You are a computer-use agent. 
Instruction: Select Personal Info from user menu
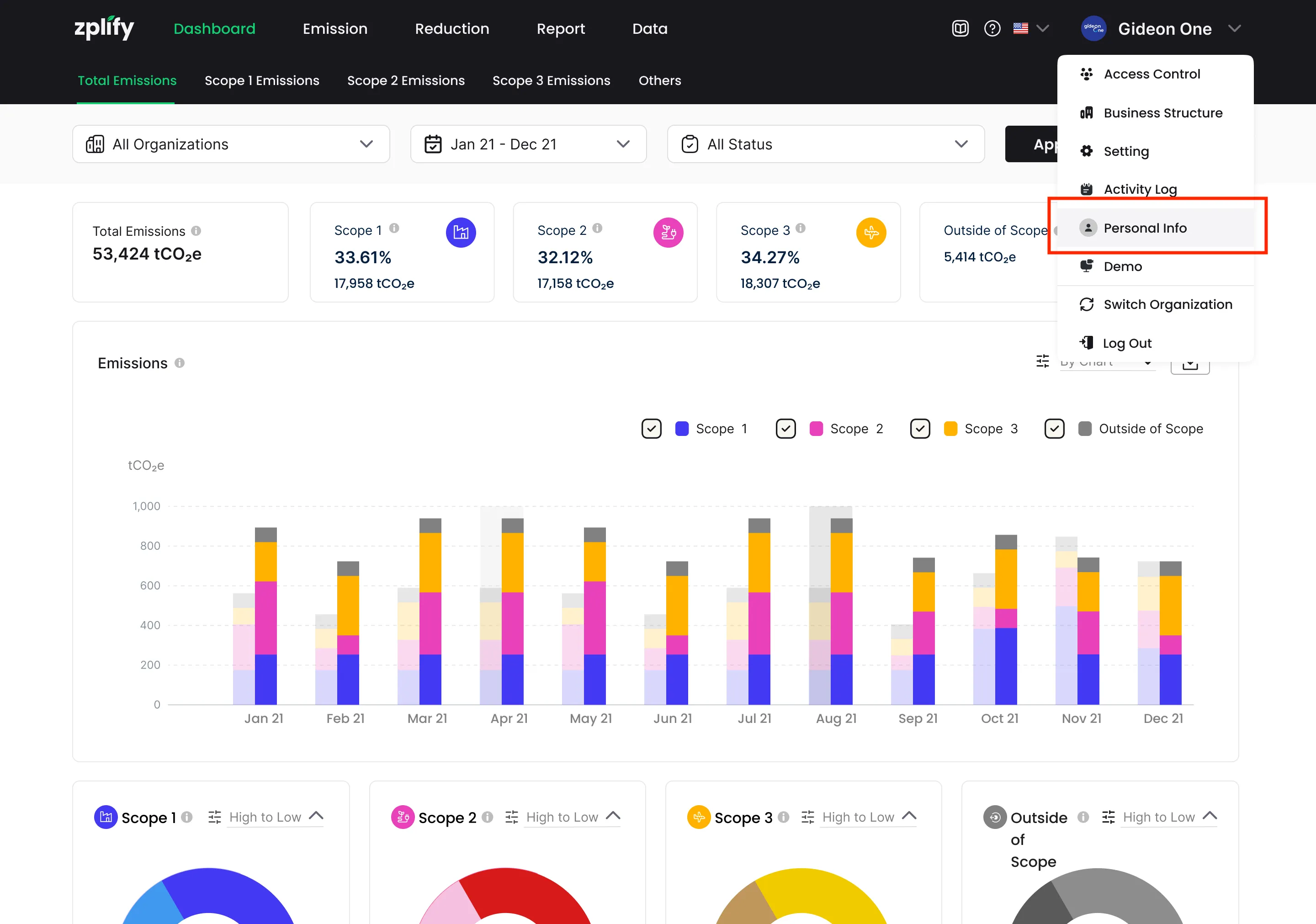pos(1145,228)
